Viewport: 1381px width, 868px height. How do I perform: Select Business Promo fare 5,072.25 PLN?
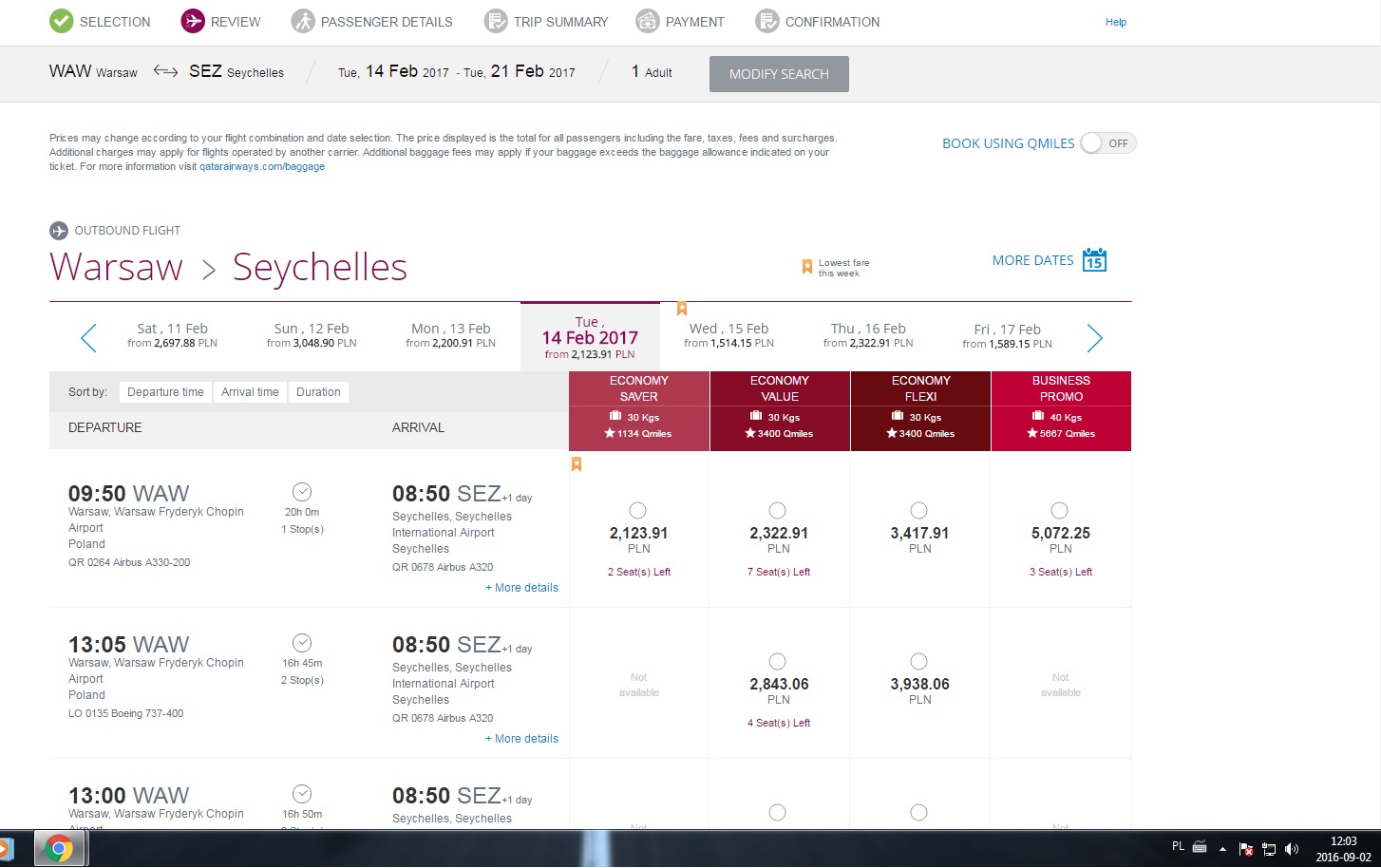tap(1060, 511)
